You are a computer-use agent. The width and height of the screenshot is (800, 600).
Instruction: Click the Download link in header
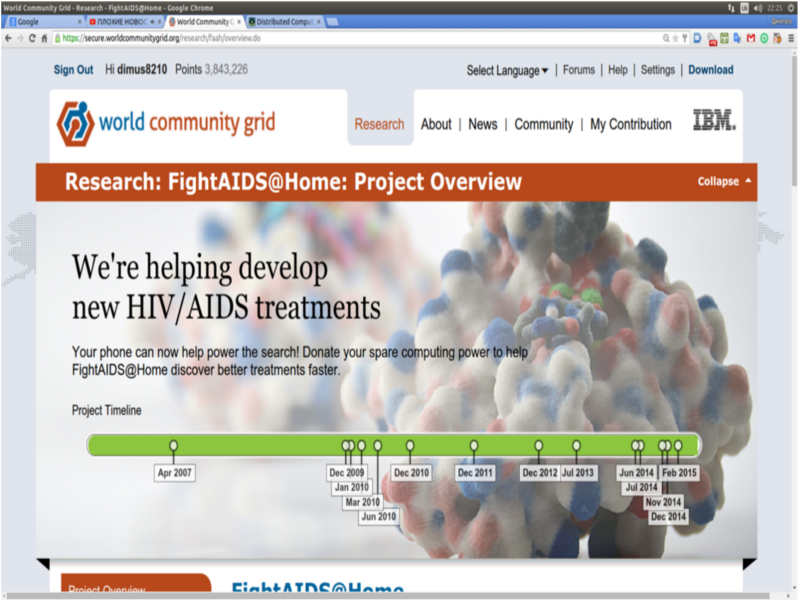click(710, 70)
